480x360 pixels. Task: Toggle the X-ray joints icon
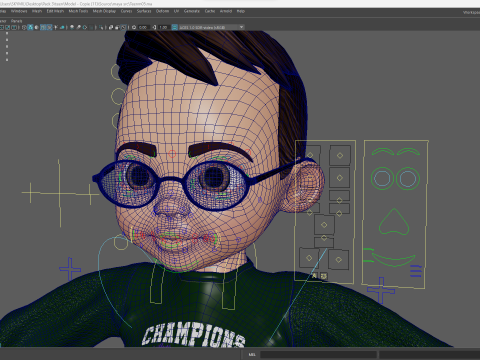[124, 27]
